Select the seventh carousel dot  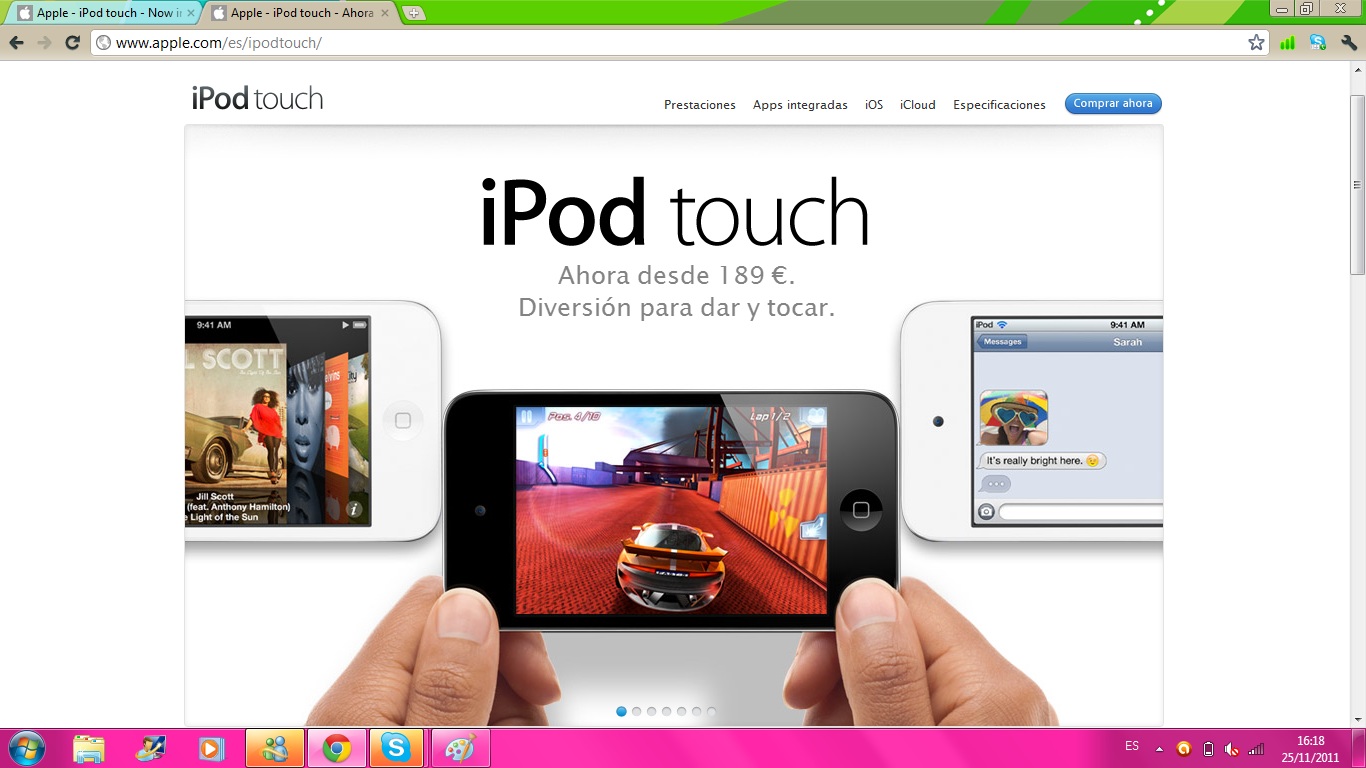coord(711,711)
